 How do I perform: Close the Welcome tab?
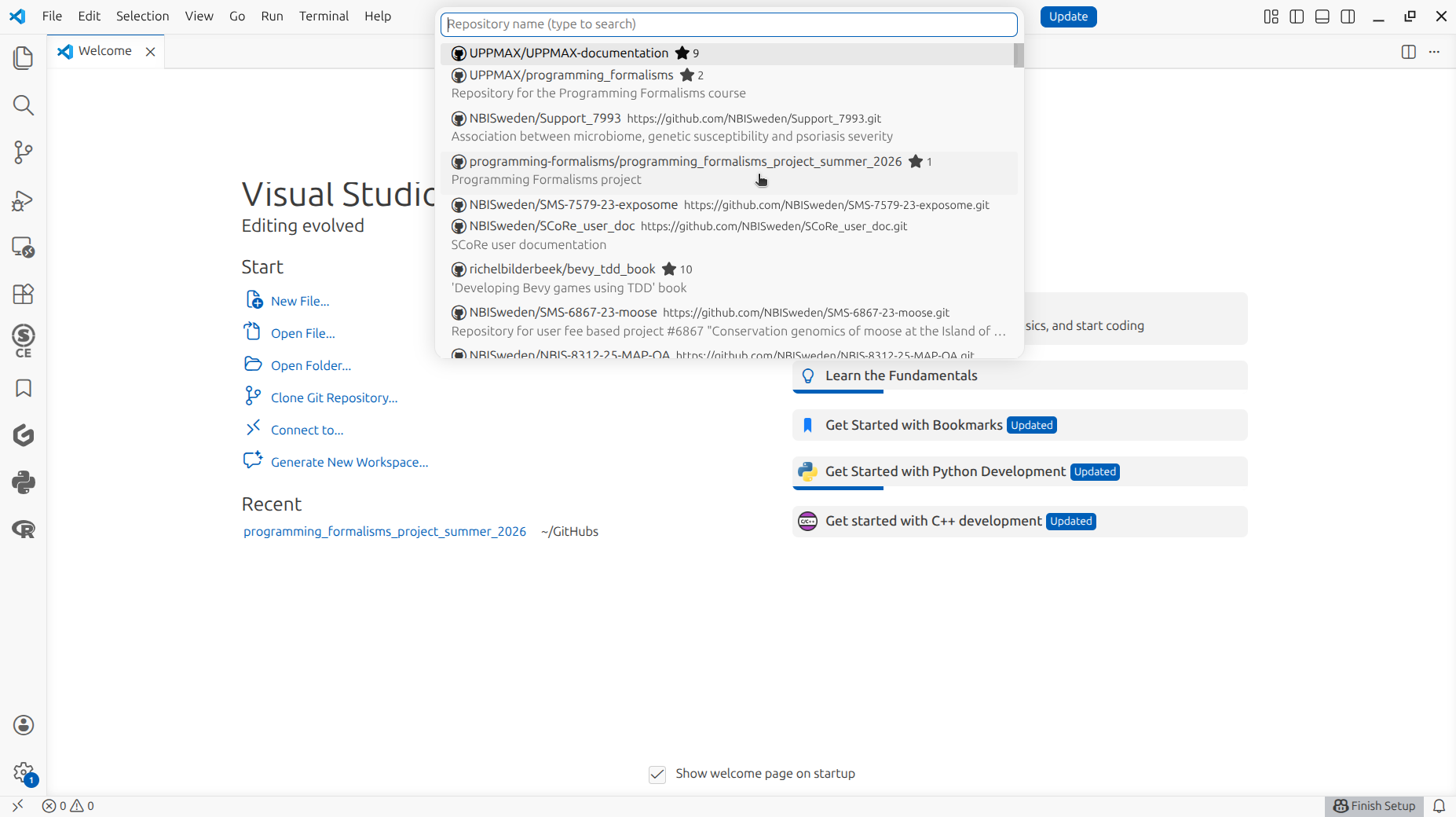150,52
